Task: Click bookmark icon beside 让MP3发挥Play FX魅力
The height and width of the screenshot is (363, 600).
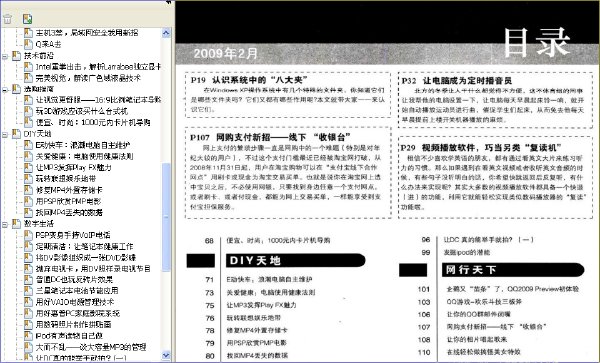Action: [28, 168]
